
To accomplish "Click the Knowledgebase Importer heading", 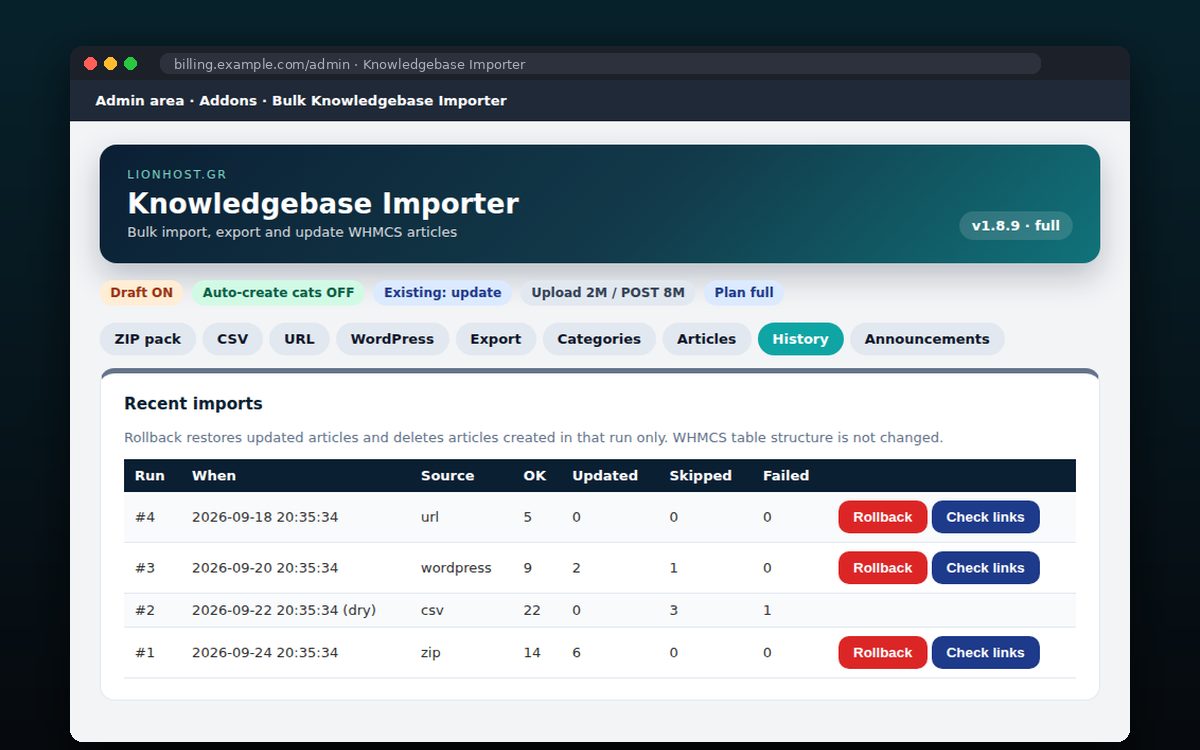I will tap(323, 204).
